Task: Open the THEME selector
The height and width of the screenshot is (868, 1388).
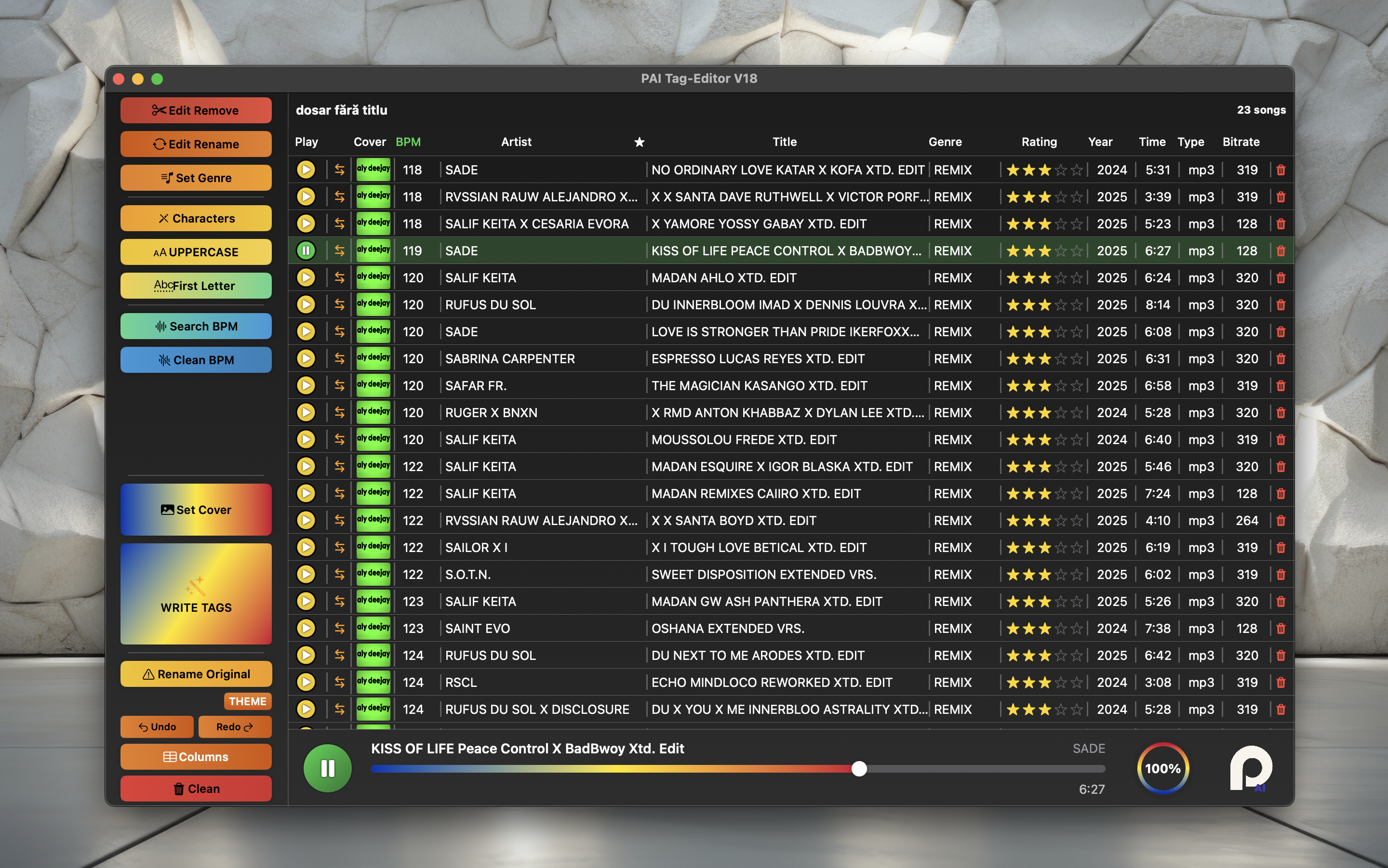Action: tap(248, 701)
